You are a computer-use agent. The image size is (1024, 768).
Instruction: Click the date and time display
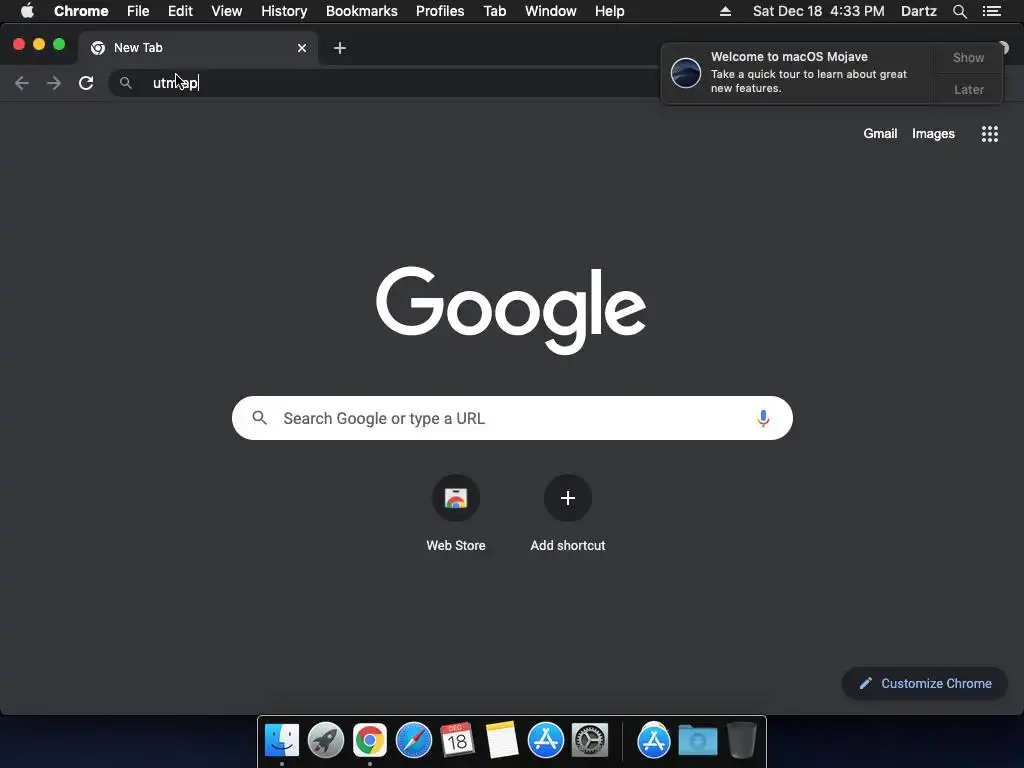click(x=818, y=11)
